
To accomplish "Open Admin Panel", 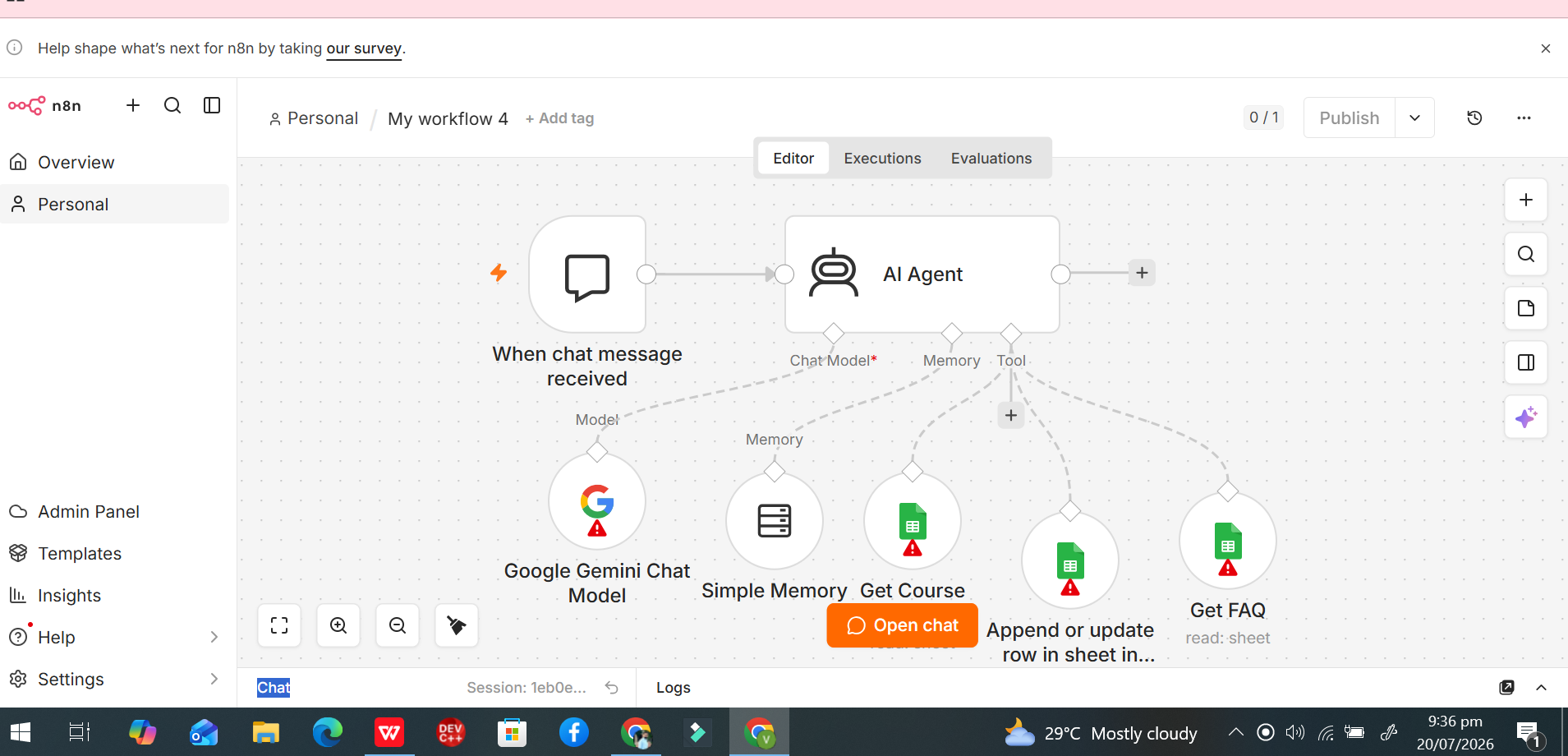I will [x=115, y=511].
